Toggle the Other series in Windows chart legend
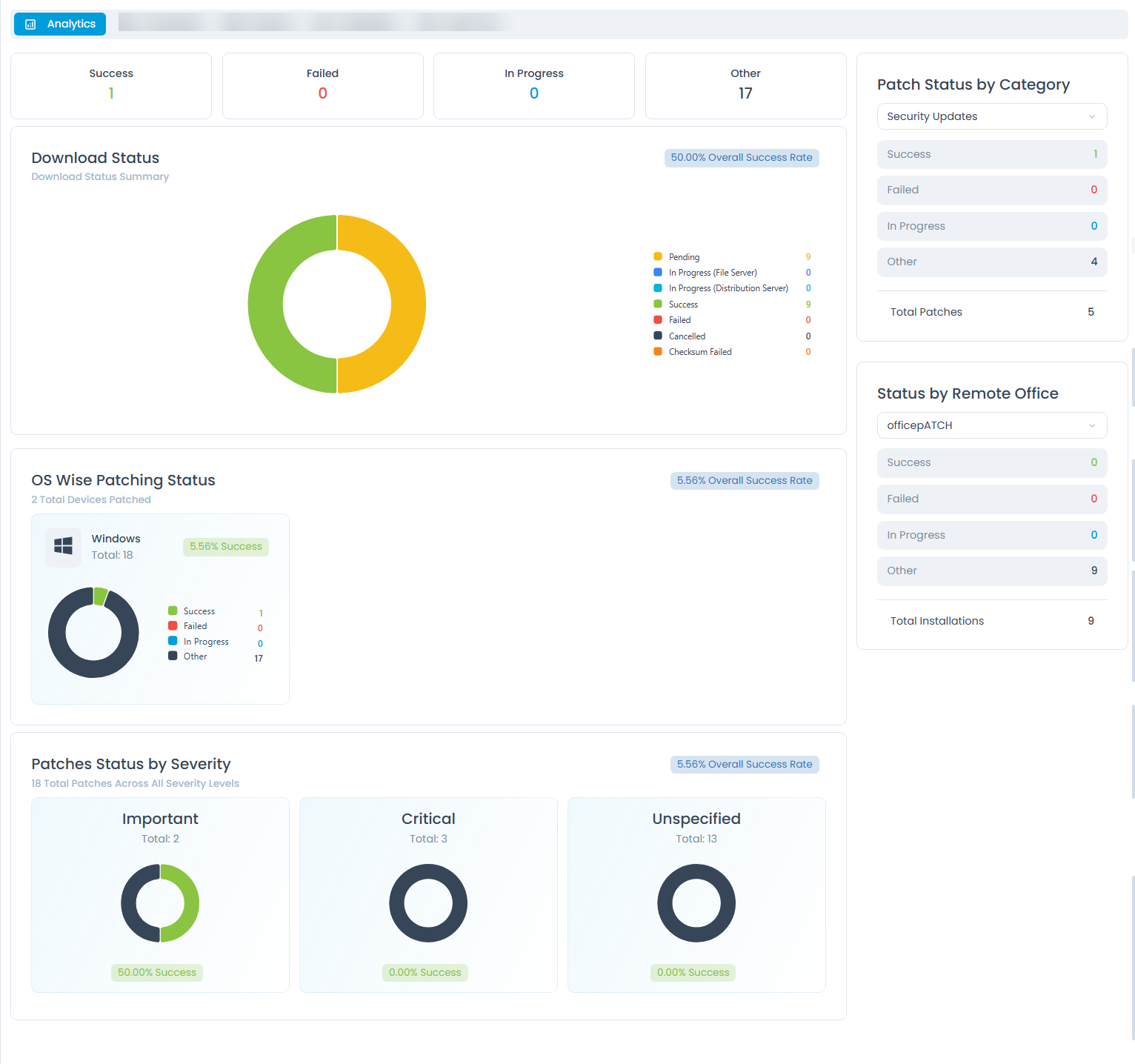This screenshot has width=1135, height=1064. pos(195,656)
